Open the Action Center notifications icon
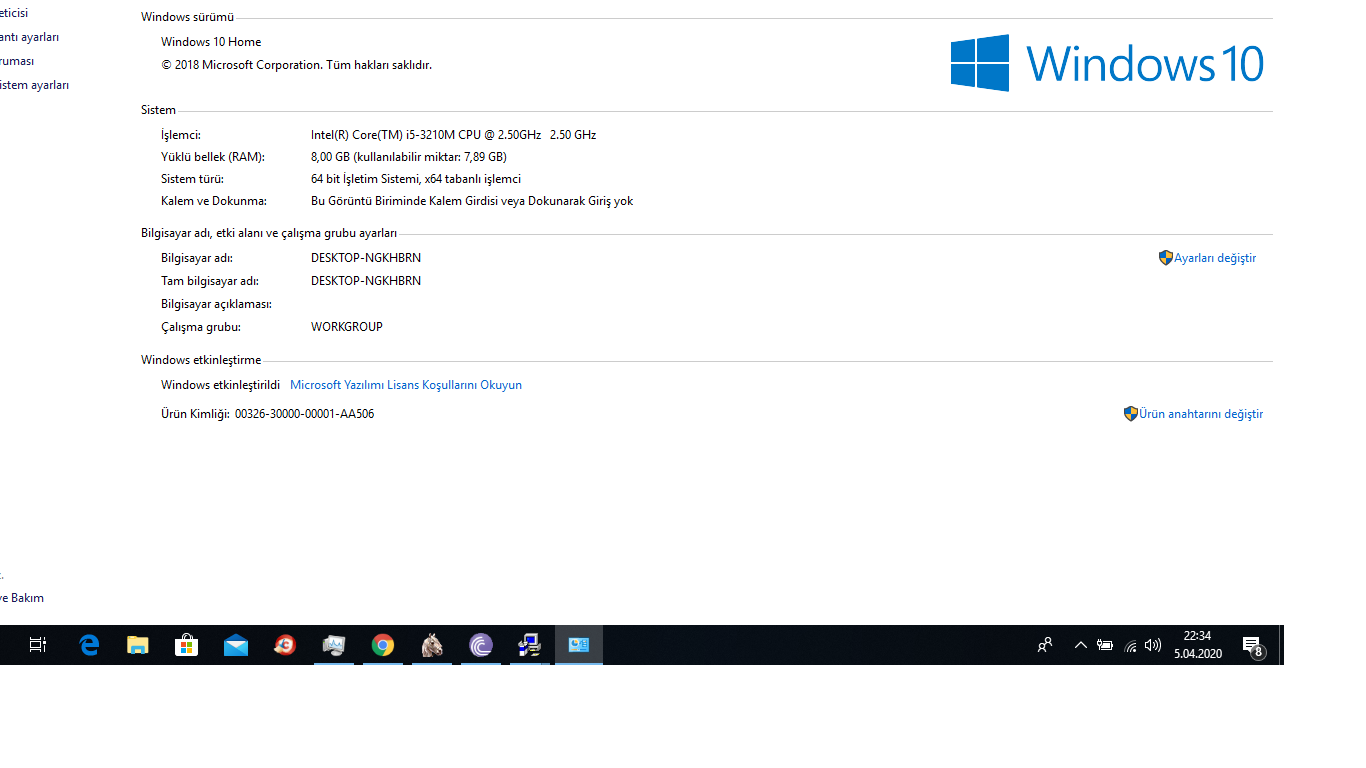This screenshot has width=1366, height=768. pos(1252,646)
